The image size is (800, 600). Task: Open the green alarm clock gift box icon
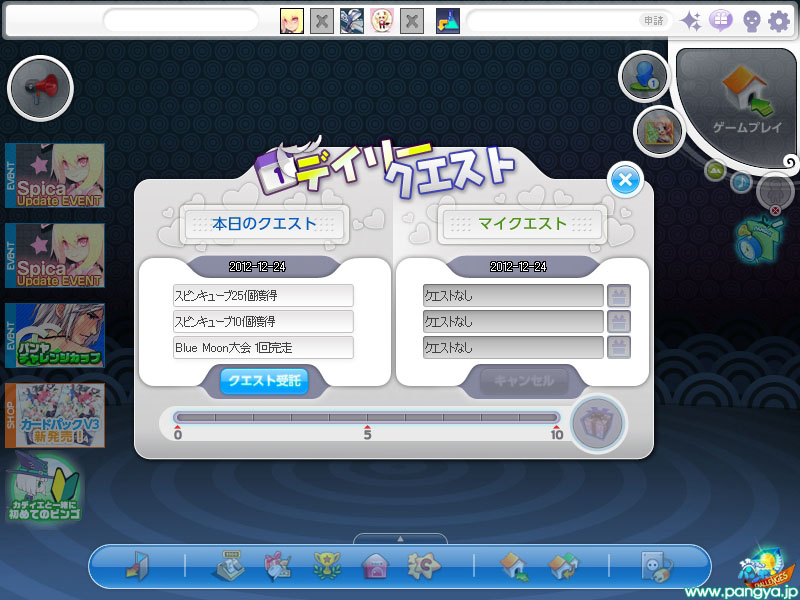[x=759, y=240]
